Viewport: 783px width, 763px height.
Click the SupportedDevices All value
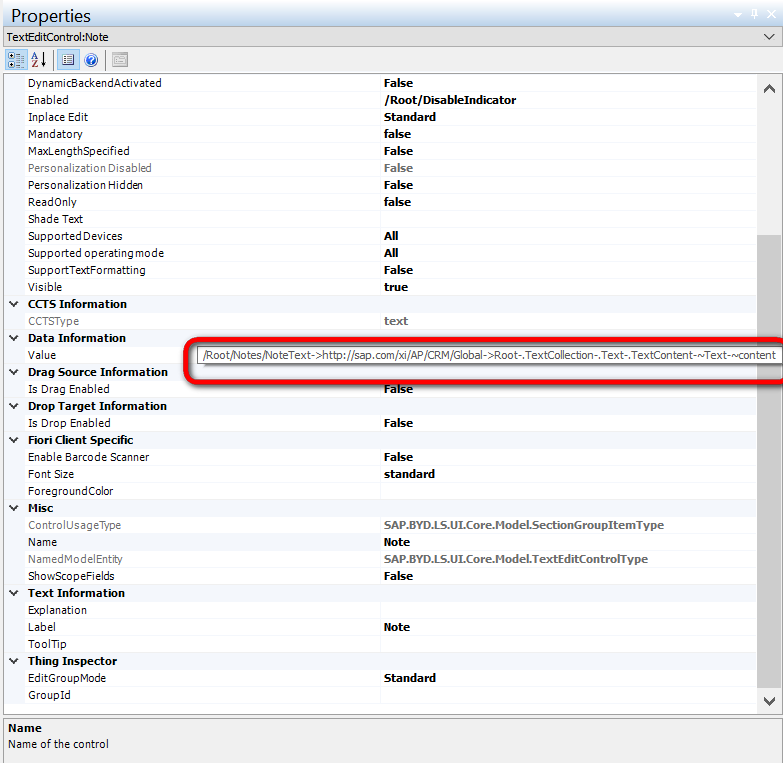tap(391, 236)
